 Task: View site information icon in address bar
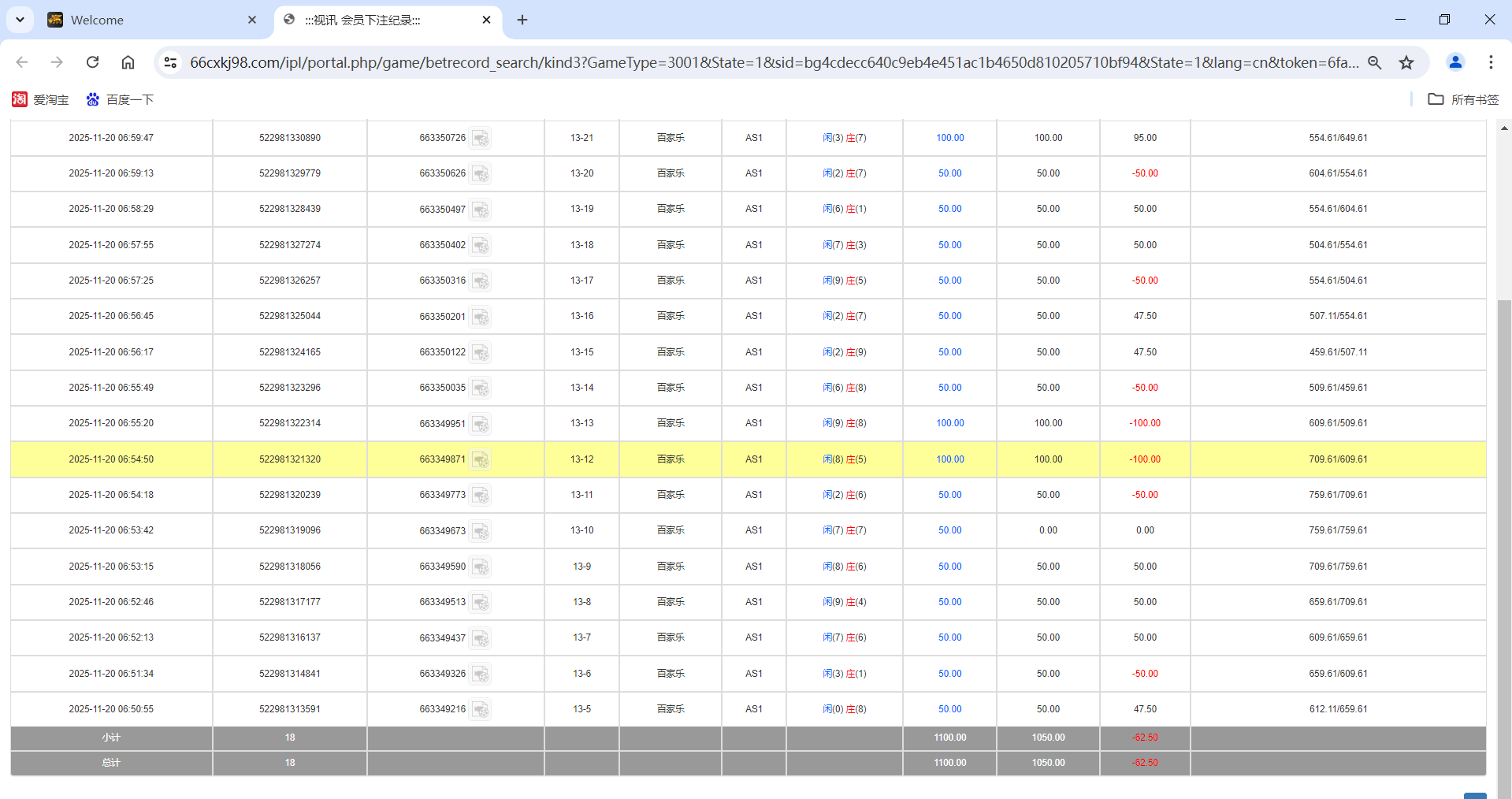170,62
